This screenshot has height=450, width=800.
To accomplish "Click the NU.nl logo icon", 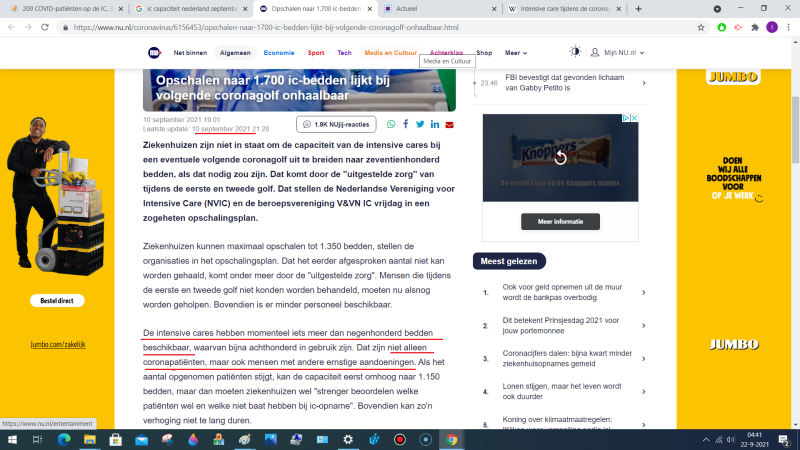I will (154, 53).
